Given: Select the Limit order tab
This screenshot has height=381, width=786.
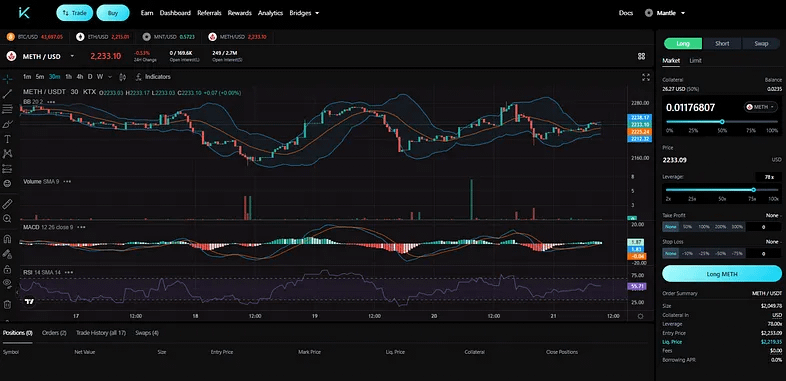Looking at the screenshot, I should 695,61.
